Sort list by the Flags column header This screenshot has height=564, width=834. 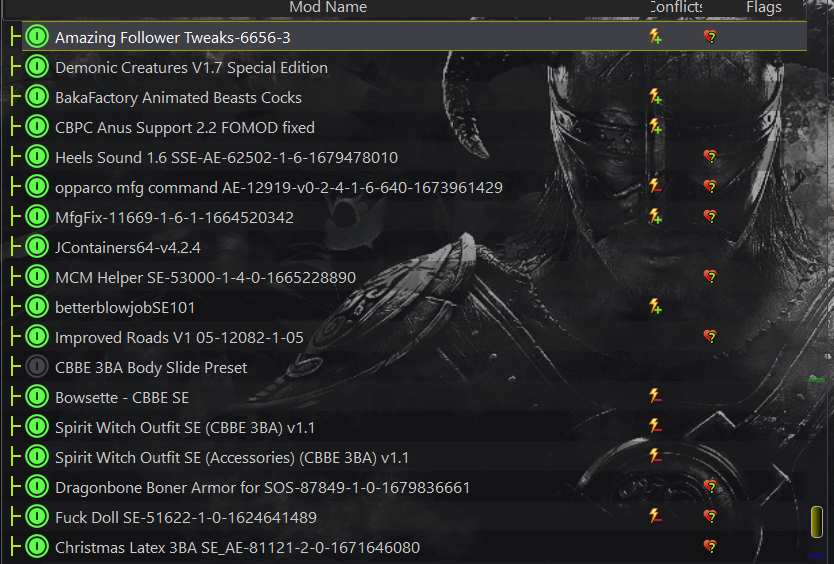pyautogui.click(x=764, y=7)
